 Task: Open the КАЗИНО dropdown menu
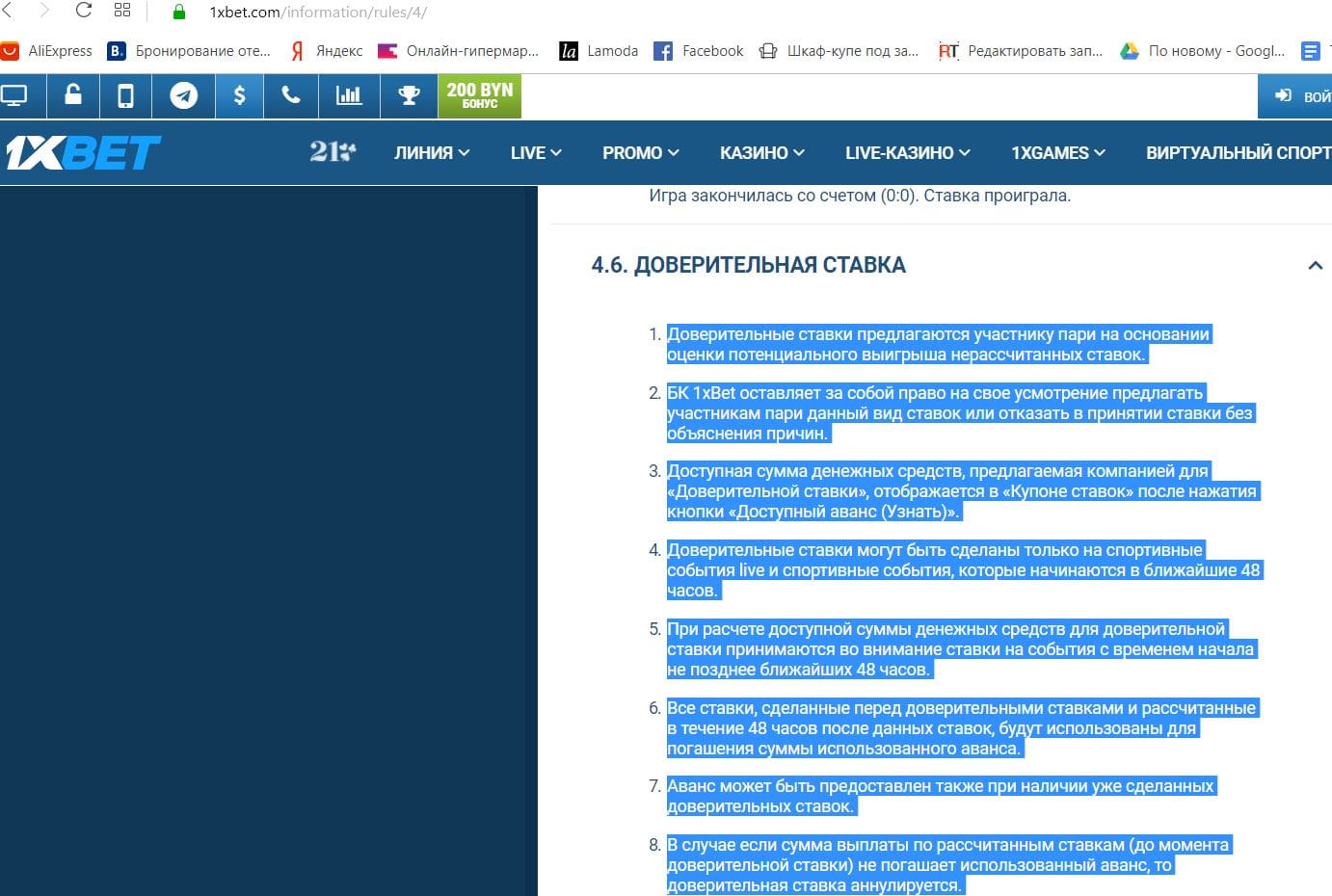coord(762,152)
